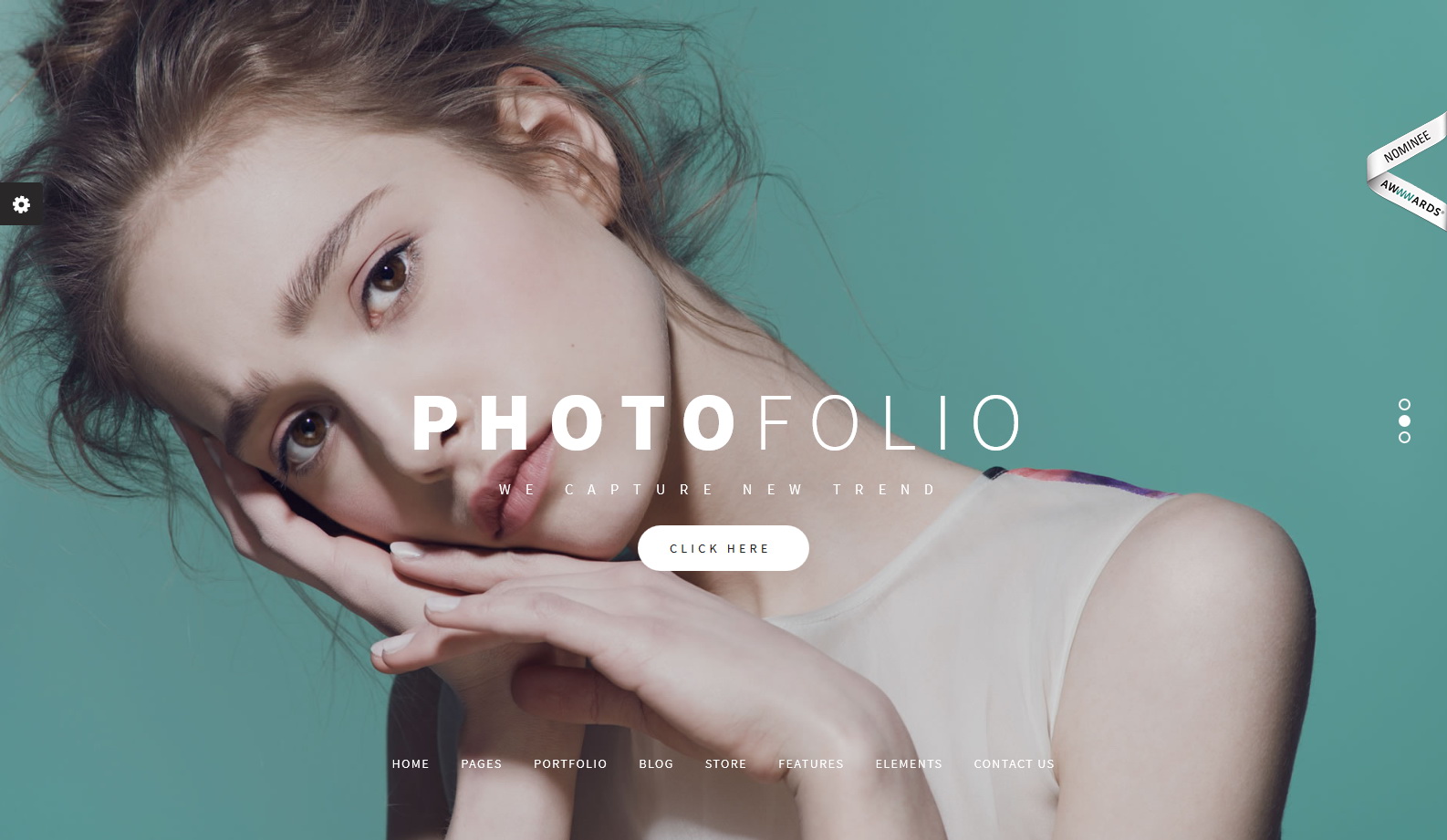
Task: Expand the Portfolio menu
Action: [x=570, y=764]
